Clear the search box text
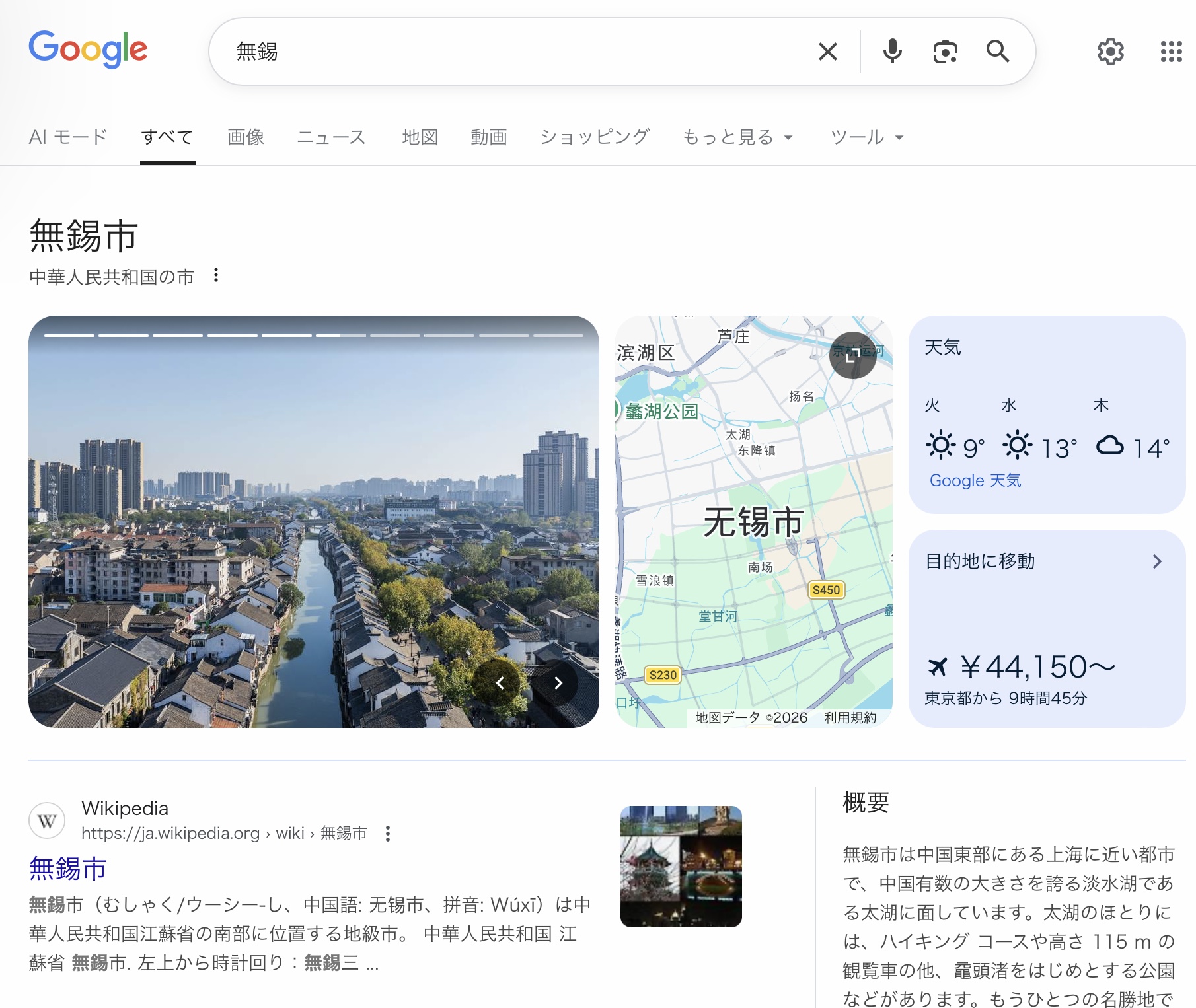 pyautogui.click(x=827, y=52)
